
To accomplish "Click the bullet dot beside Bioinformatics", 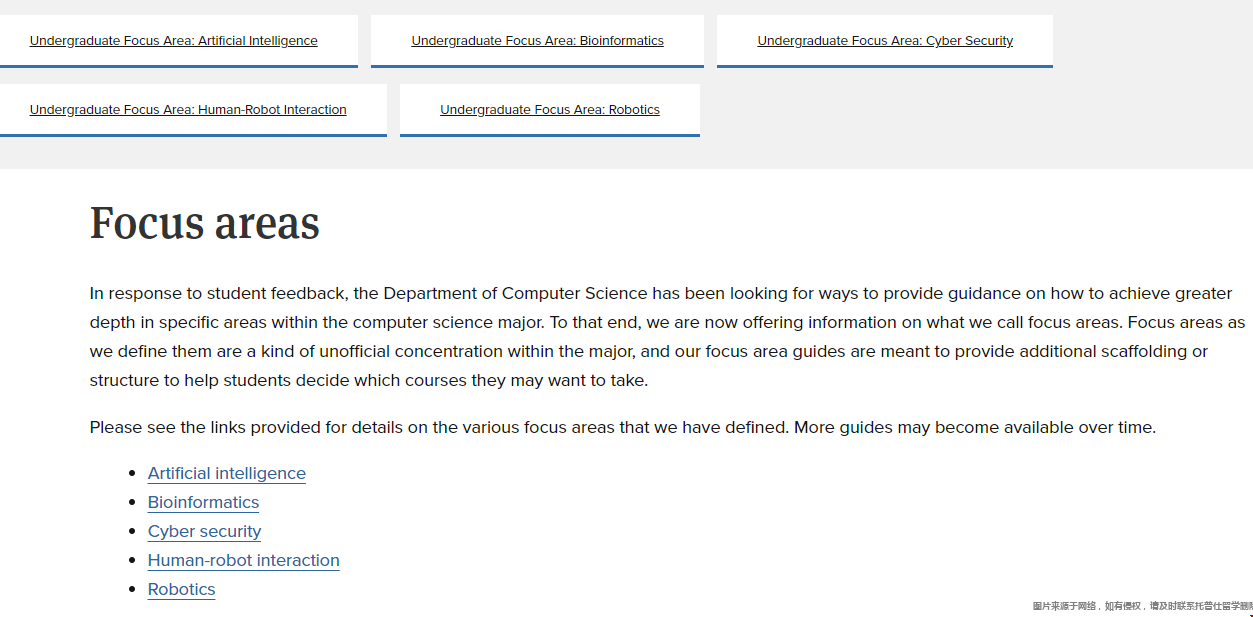I will [132, 502].
